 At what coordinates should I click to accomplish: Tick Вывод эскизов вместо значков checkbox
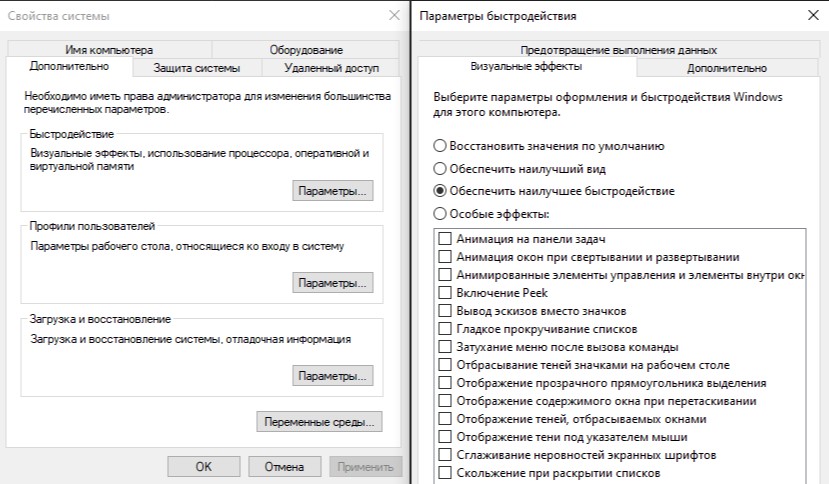point(444,311)
